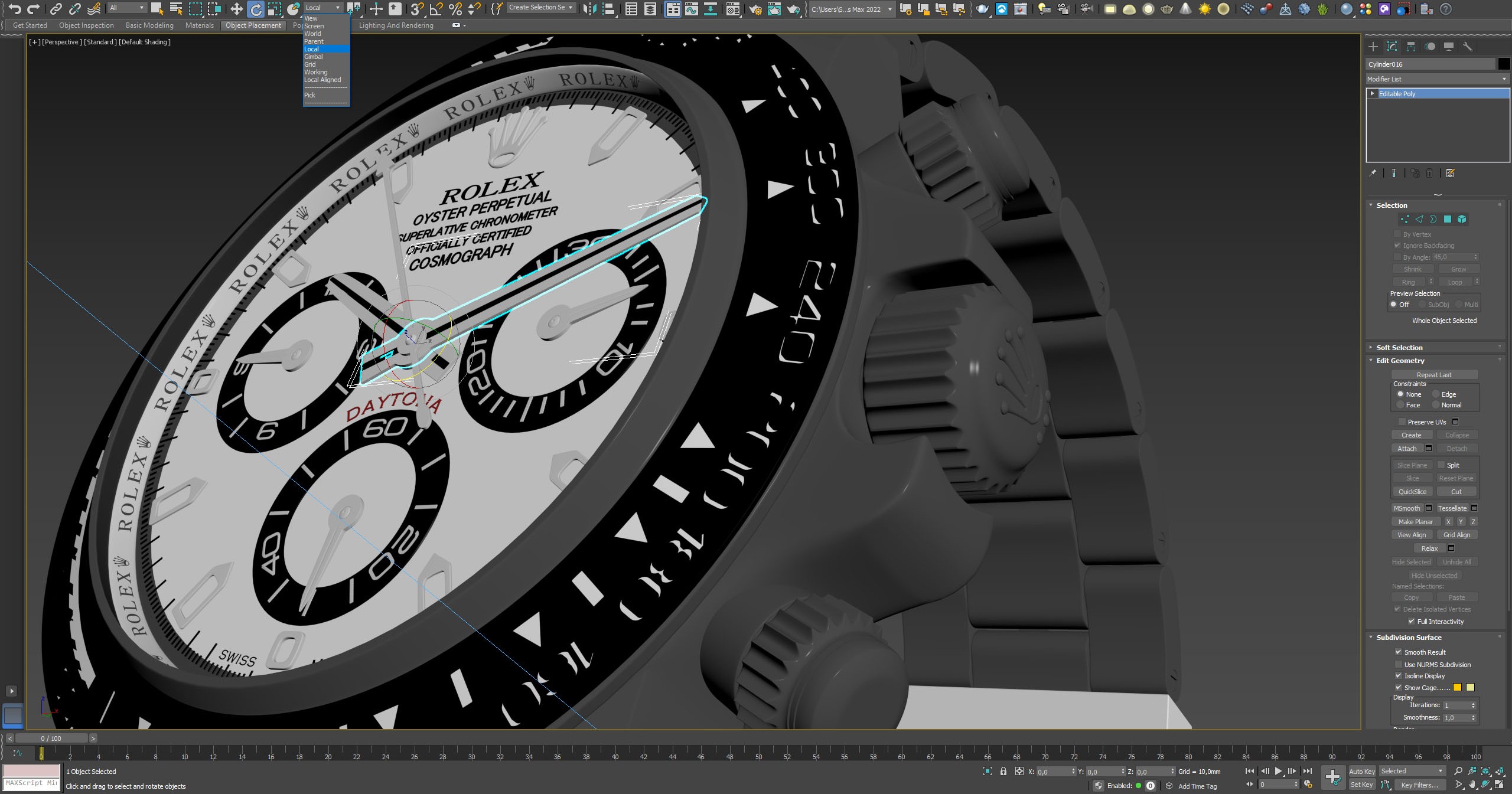Screen dimensions: 1512x794
Task: Switch to the Materials tab
Action: tap(200, 25)
